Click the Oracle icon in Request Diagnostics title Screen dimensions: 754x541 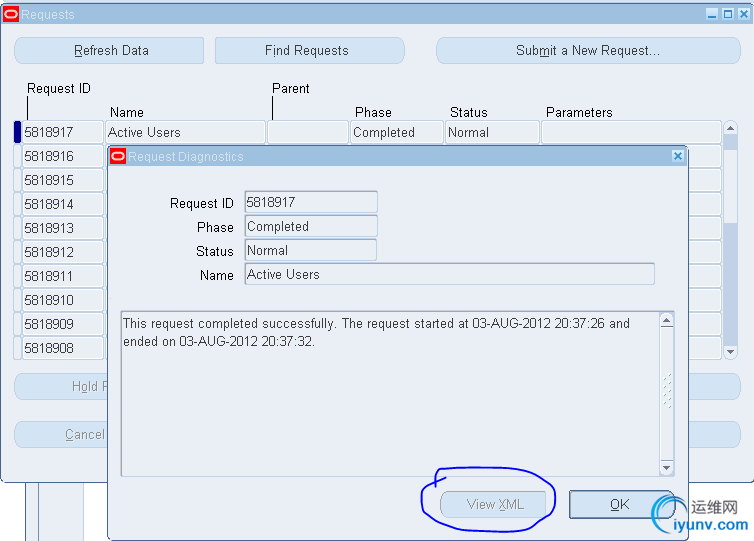pos(118,156)
